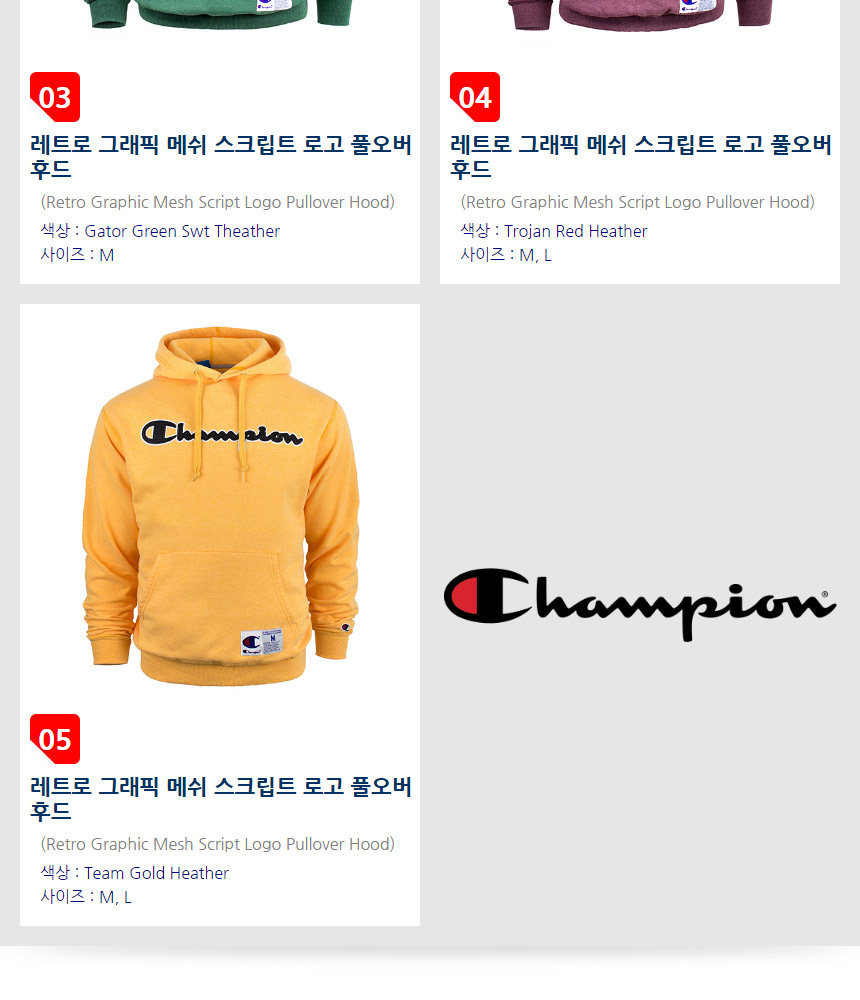The height and width of the screenshot is (1000, 860).
Task: Click the English subtitle under product 03
Action: click(x=218, y=202)
